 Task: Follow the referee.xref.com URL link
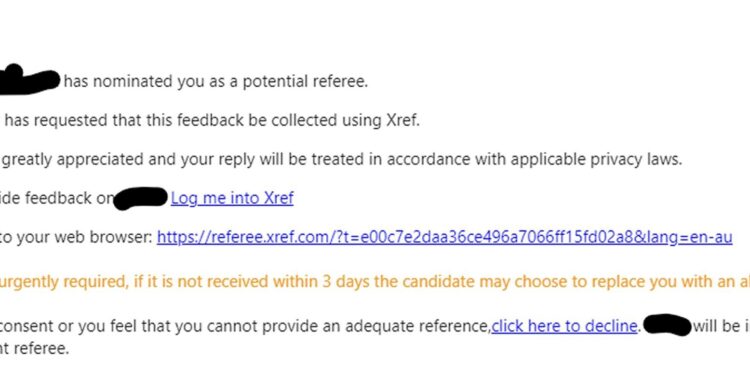click(x=444, y=237)
